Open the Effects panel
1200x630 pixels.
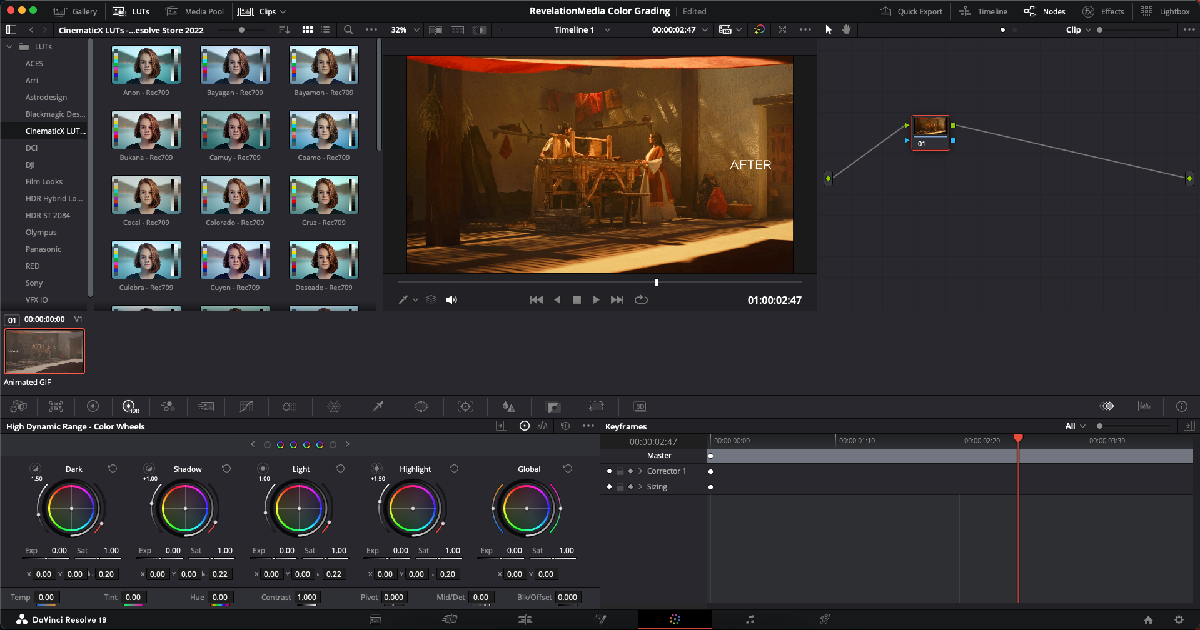(x=1103, y=11)
